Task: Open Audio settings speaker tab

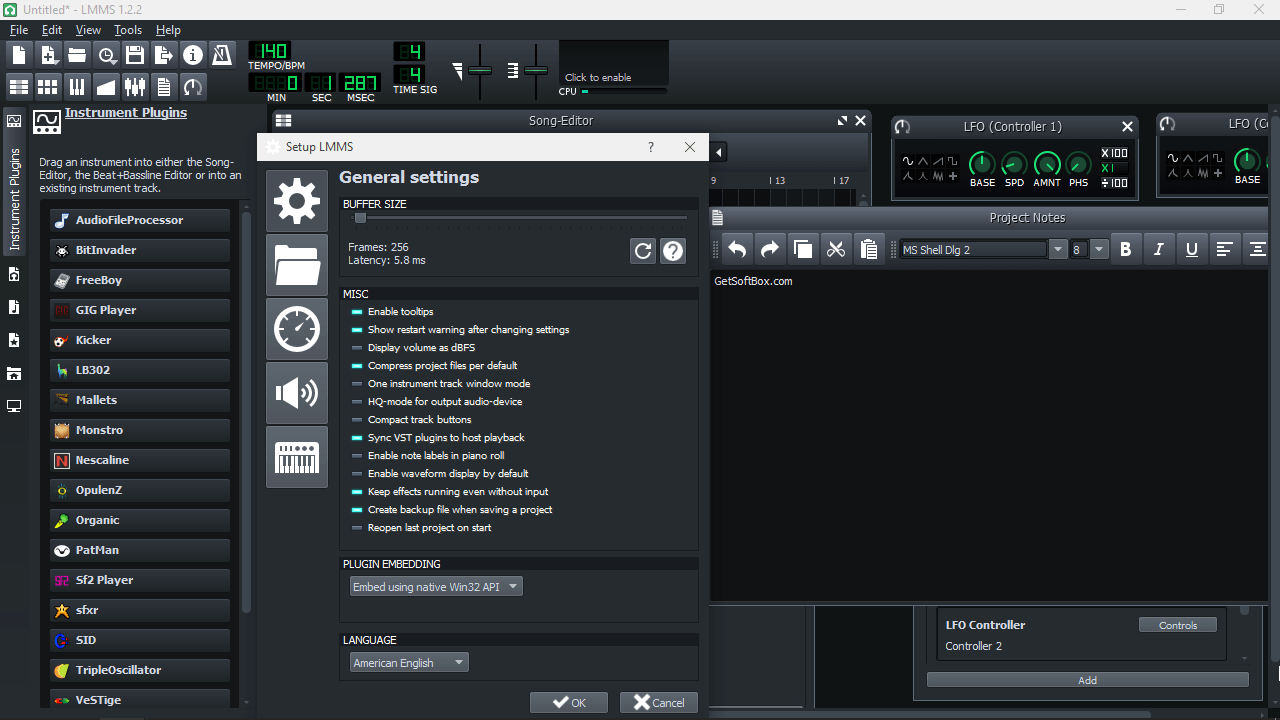Action: click(297, 393)
